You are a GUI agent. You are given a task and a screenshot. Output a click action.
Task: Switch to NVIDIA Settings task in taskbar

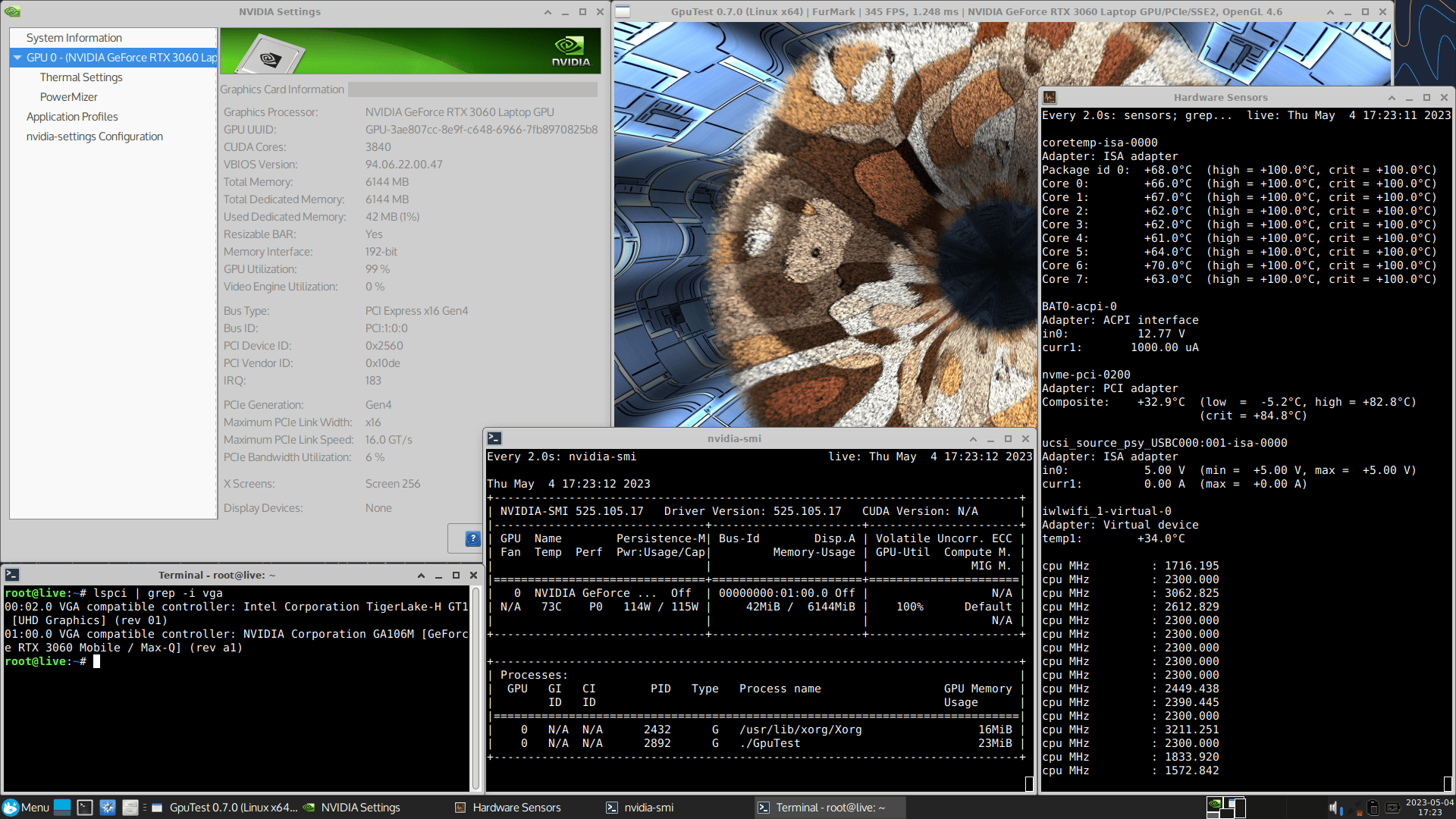click(353, 808)
